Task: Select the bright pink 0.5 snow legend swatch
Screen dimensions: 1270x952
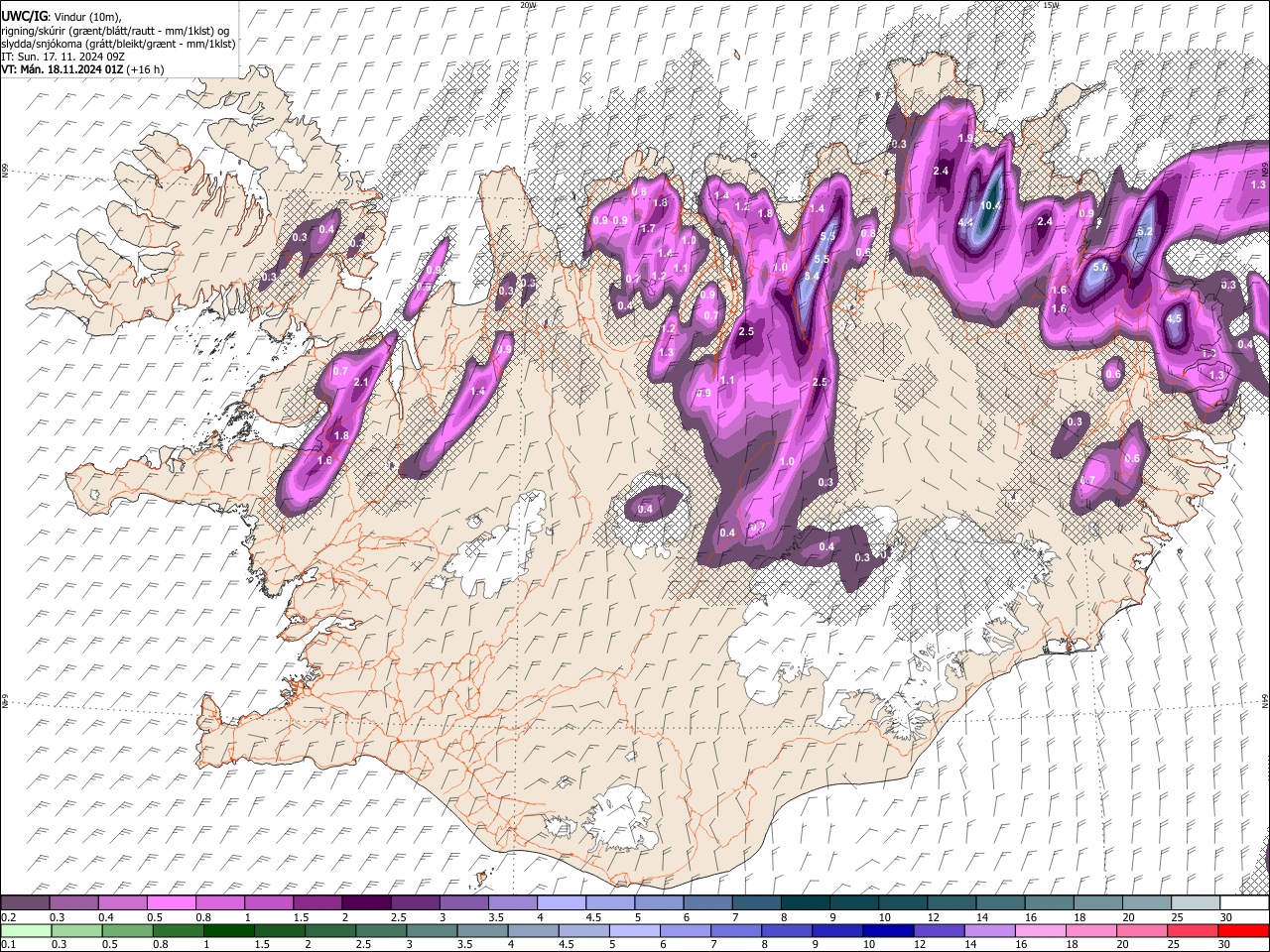Action: [171, 903]
